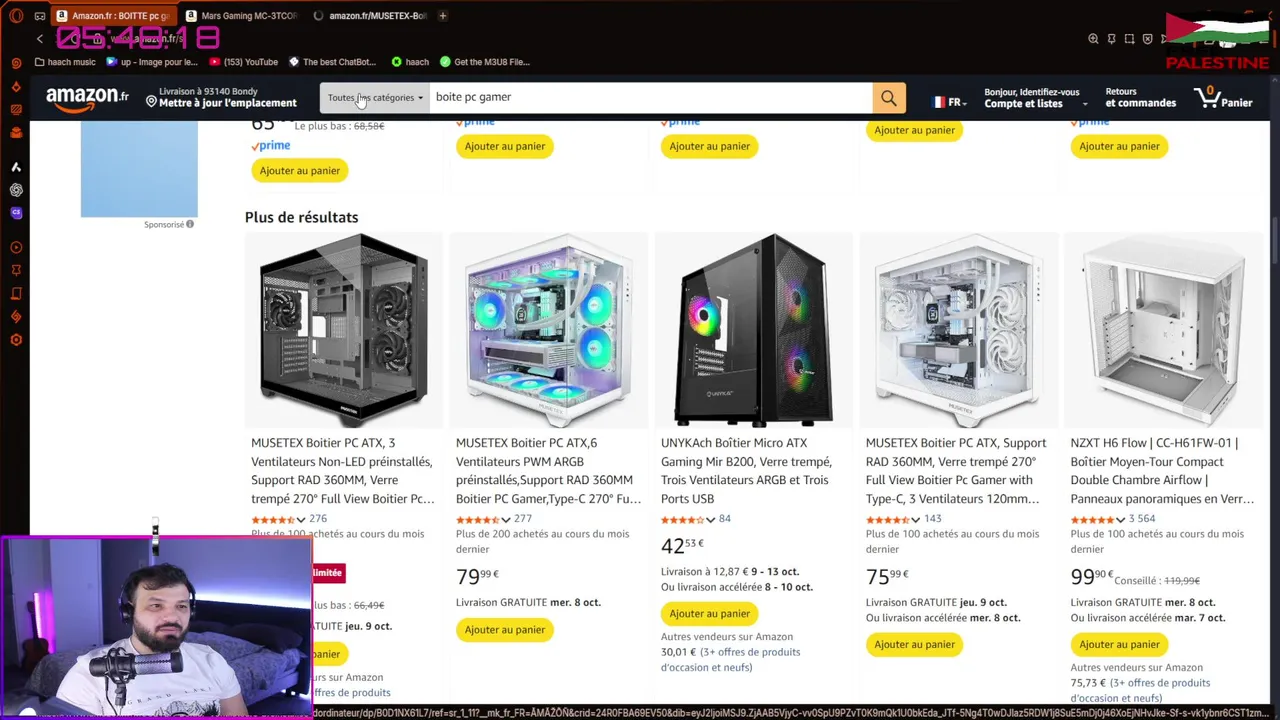Click Retours et commandes link
Screen dimensions: 1280x720
[x=1140, y=98]
